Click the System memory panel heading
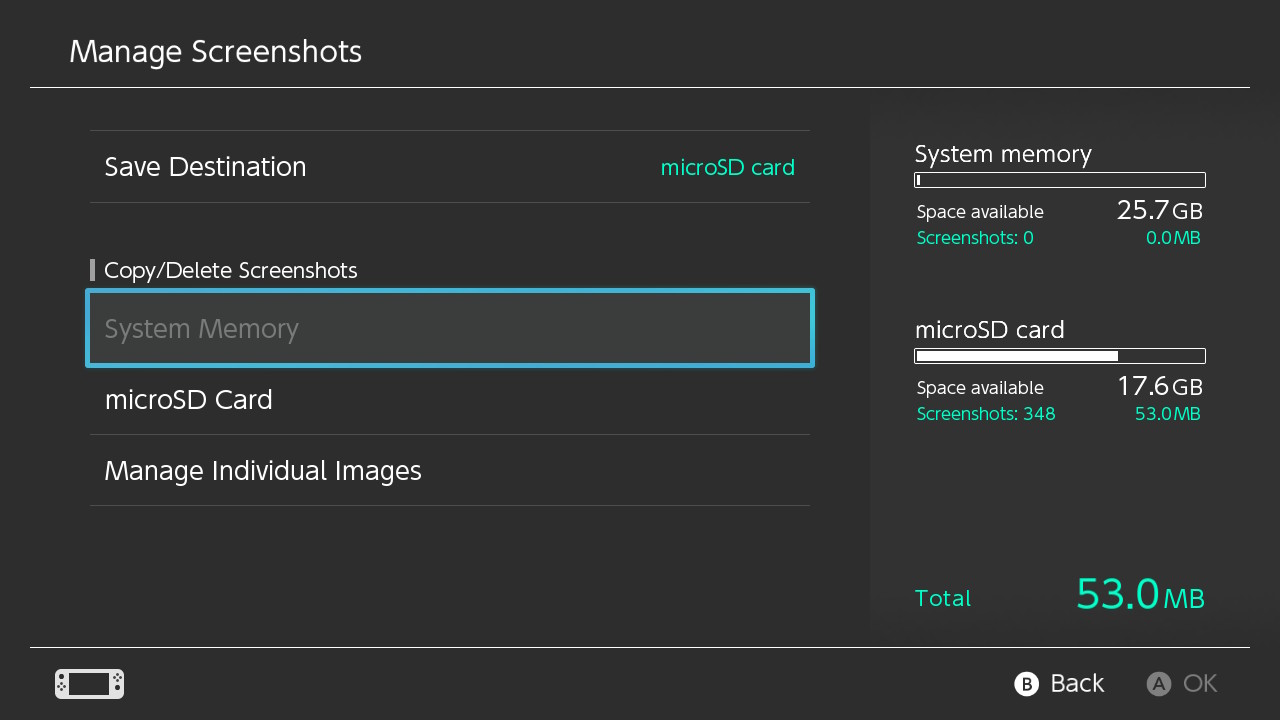Viewport: 1280px width, 720px height. pyautogui.click(x=1002, y=154)
